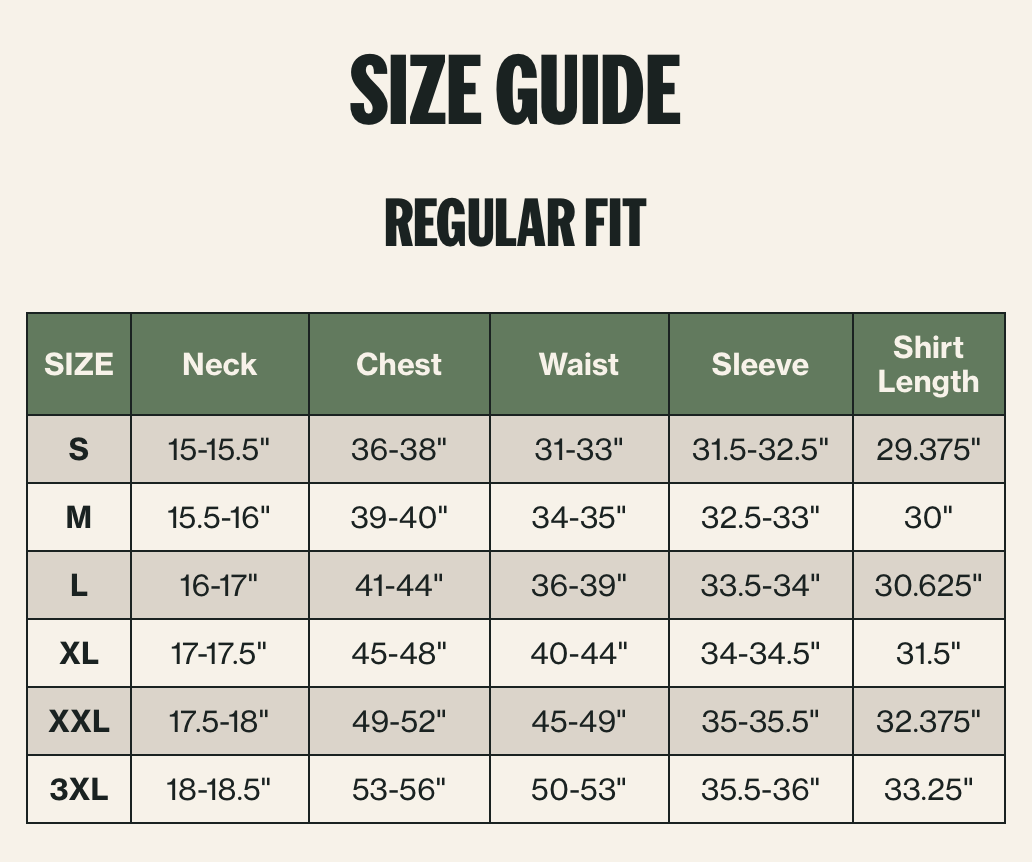Click the 3XL size row label
The width and height of the screenshot is (1032, 862).
click(x=79, y=789)
